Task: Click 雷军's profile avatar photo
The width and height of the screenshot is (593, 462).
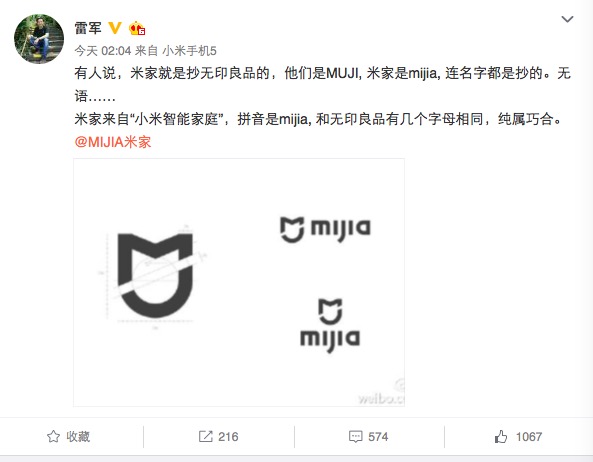Action: click(39, 39)
